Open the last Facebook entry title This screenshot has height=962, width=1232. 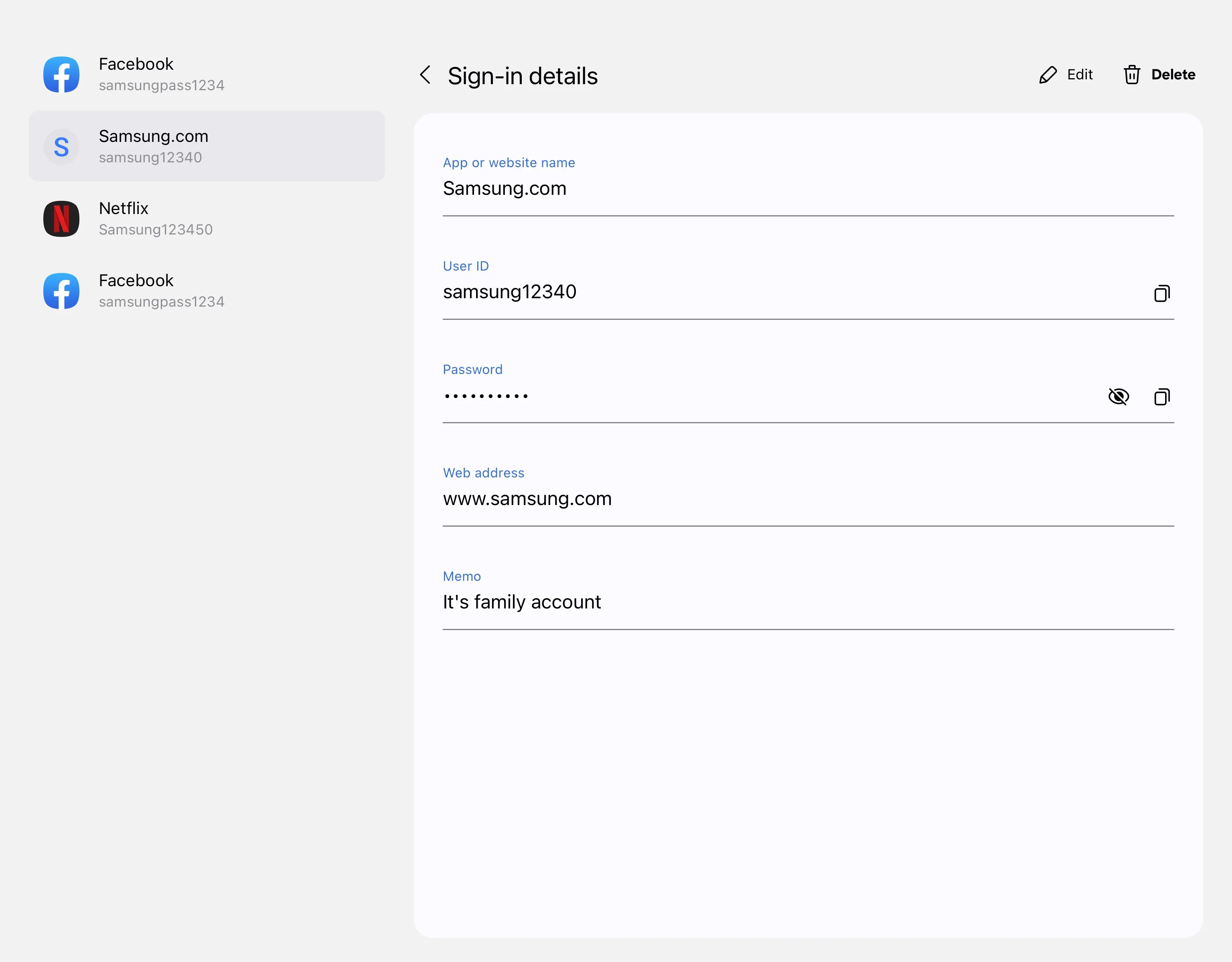[x=136, y=281]
